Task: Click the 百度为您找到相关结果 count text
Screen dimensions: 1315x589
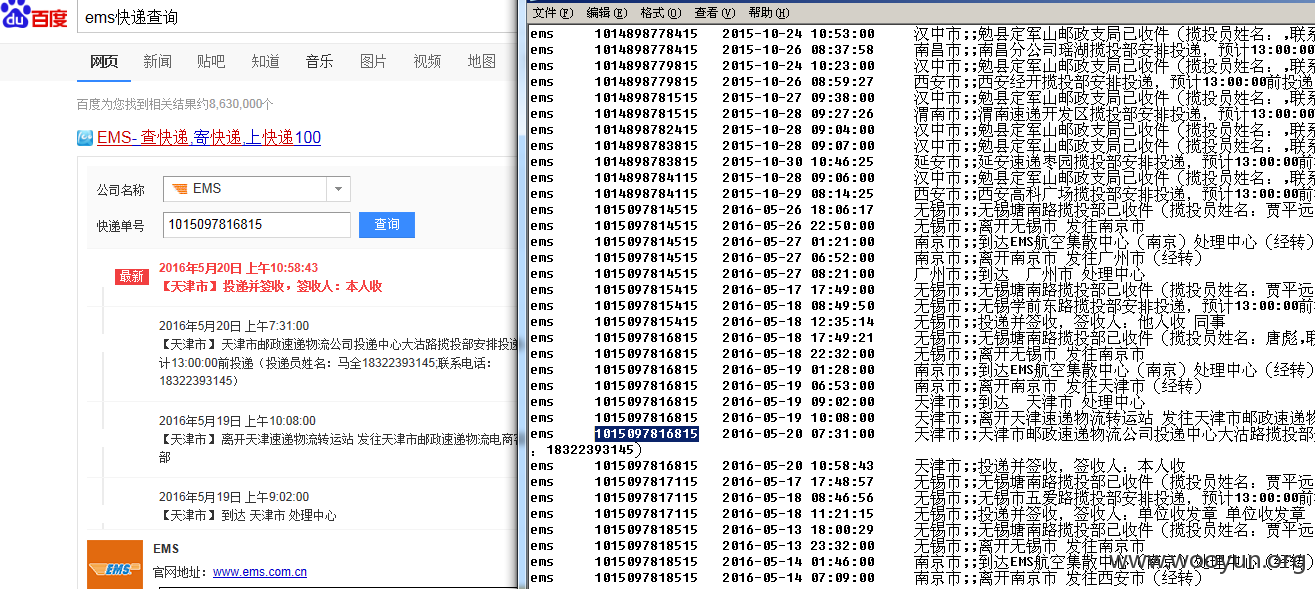Action: pos(175,104)
